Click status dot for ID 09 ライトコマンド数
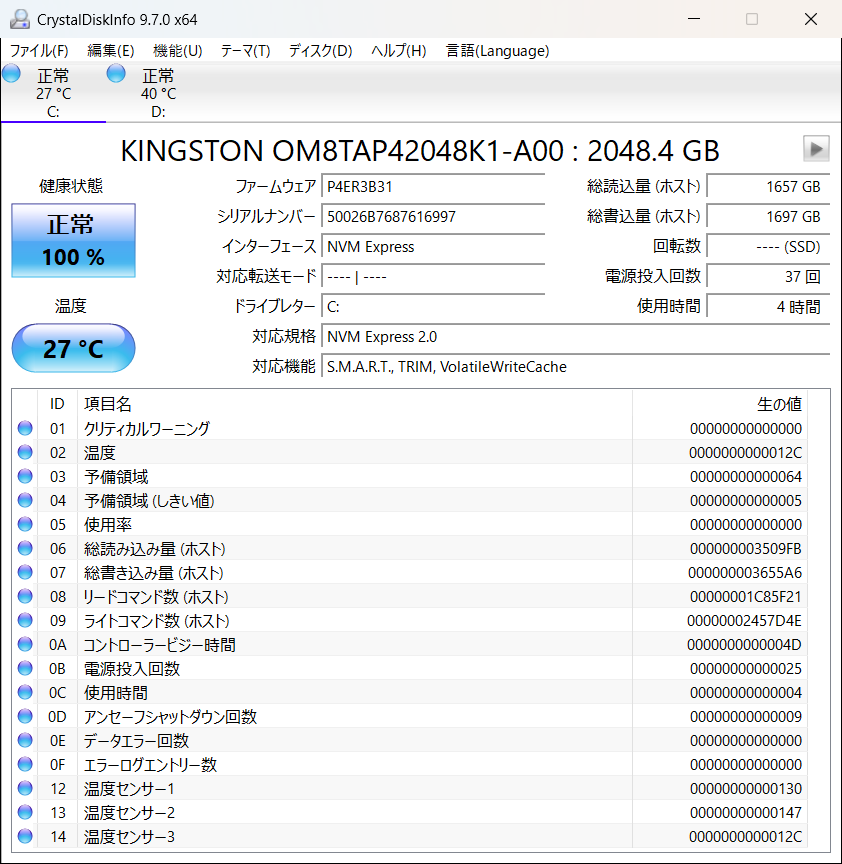 [25, 620]
